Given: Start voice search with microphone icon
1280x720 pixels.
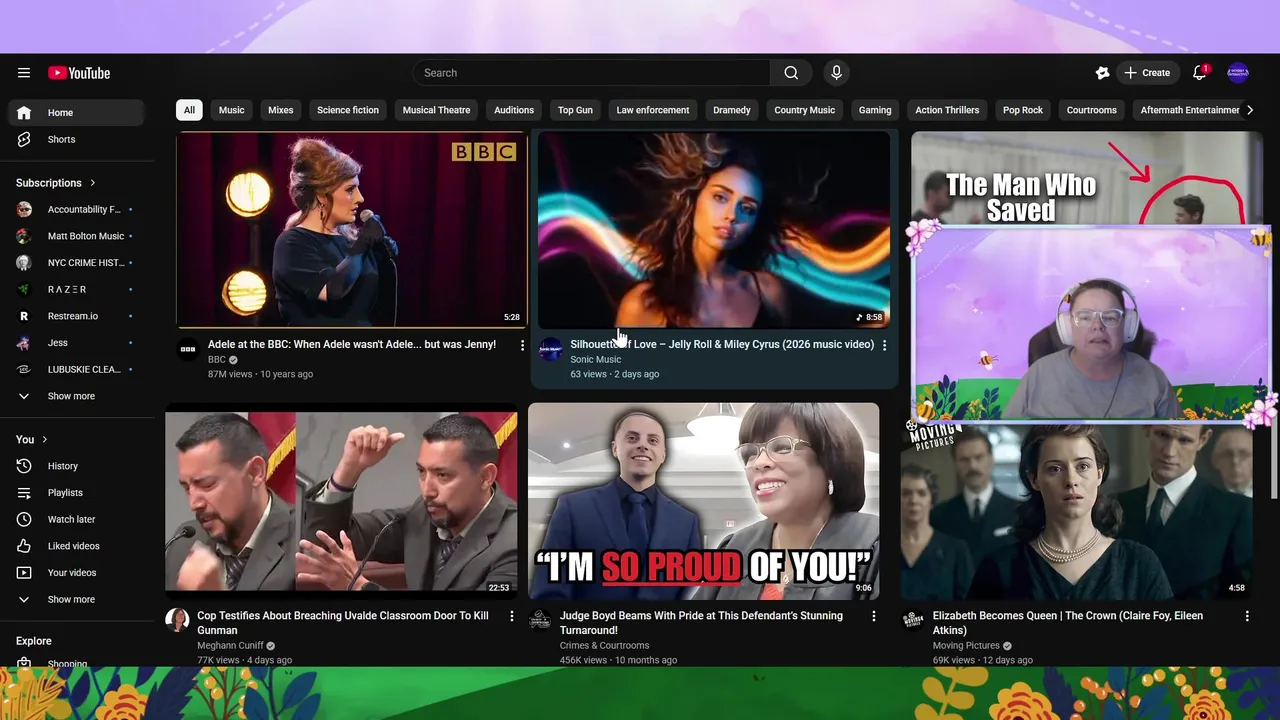Looking at the screenshot, I should click(x=837, y=73).
